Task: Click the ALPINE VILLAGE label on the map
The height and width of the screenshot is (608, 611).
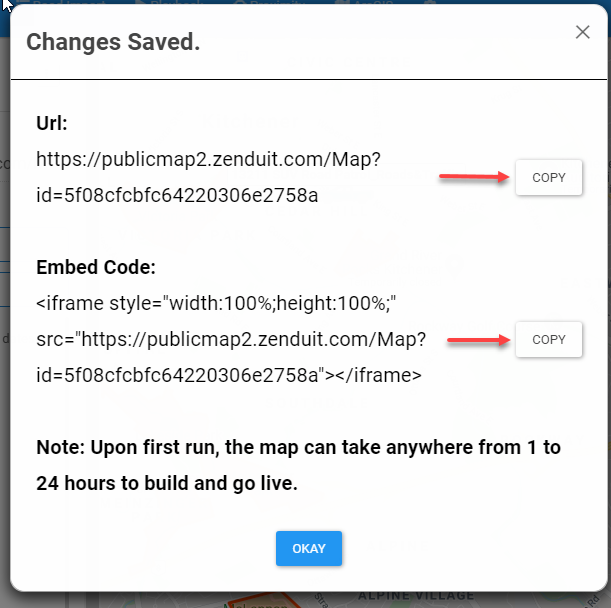Action: [416, 596]
